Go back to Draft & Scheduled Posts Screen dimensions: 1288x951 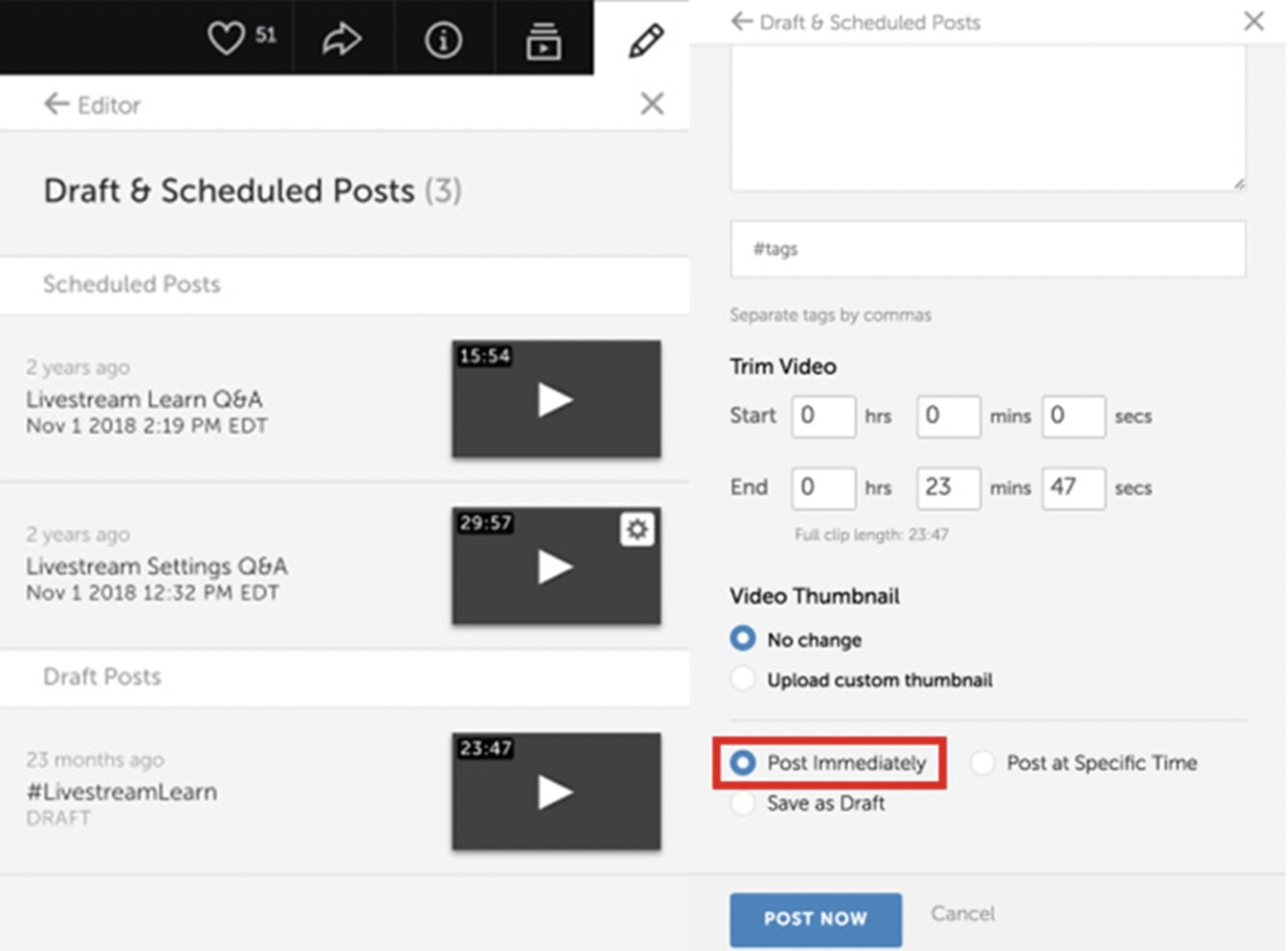pos(742,21)
